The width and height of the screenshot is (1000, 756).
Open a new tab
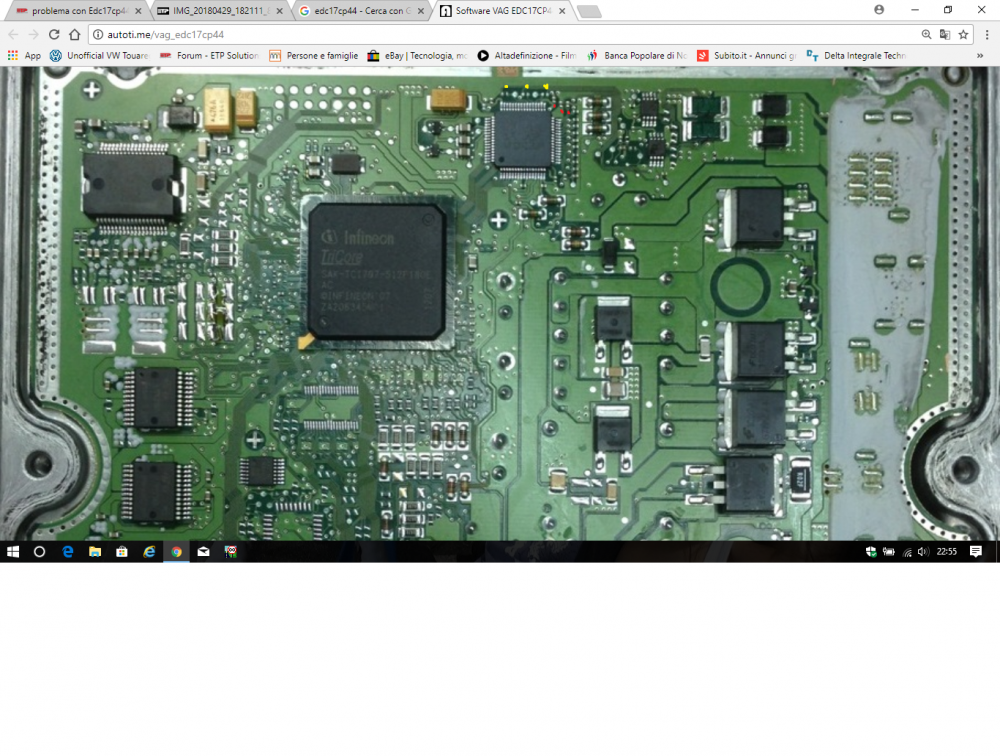point(589,12)
